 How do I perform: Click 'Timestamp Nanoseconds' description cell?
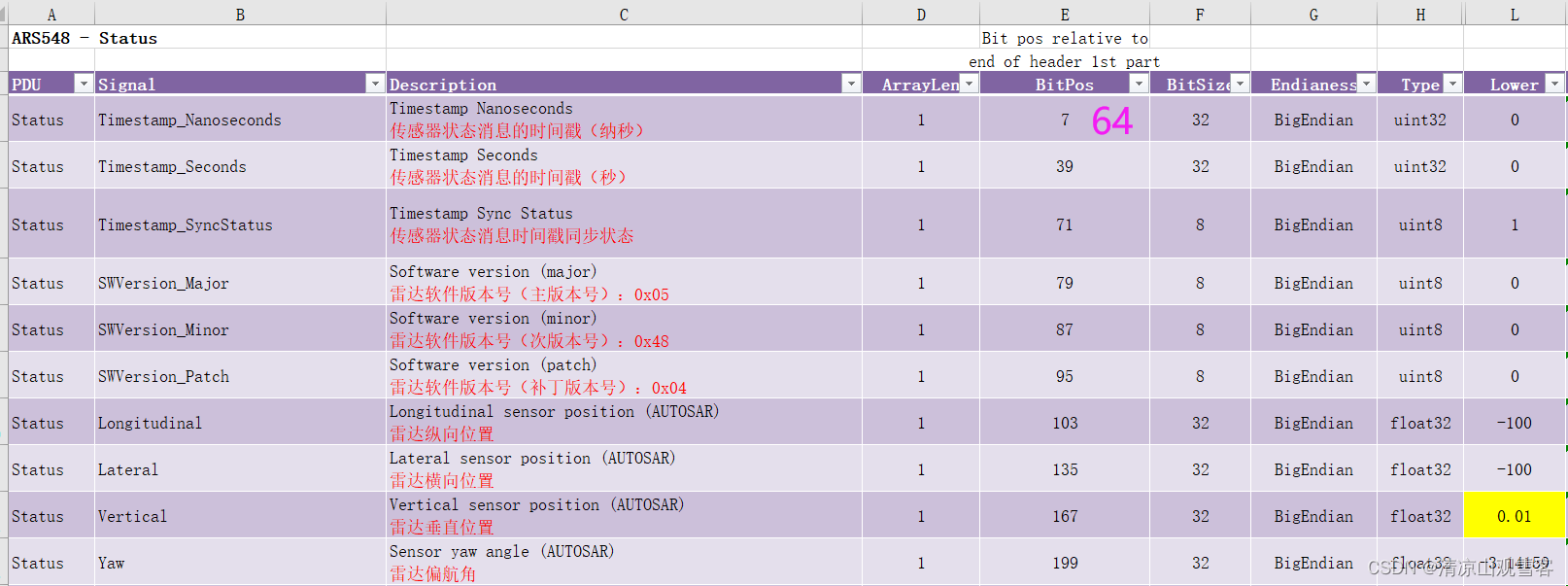[624, 120]
